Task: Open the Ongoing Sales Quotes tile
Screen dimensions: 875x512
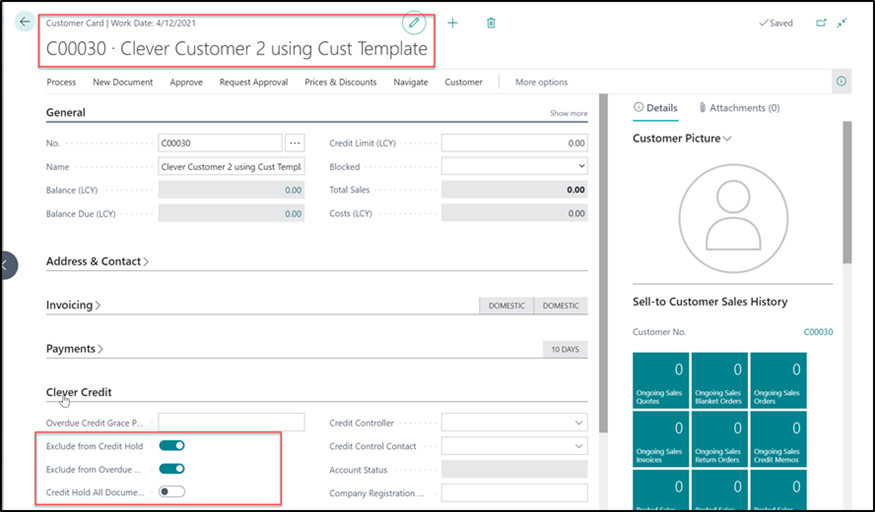Action: (661, 380)
